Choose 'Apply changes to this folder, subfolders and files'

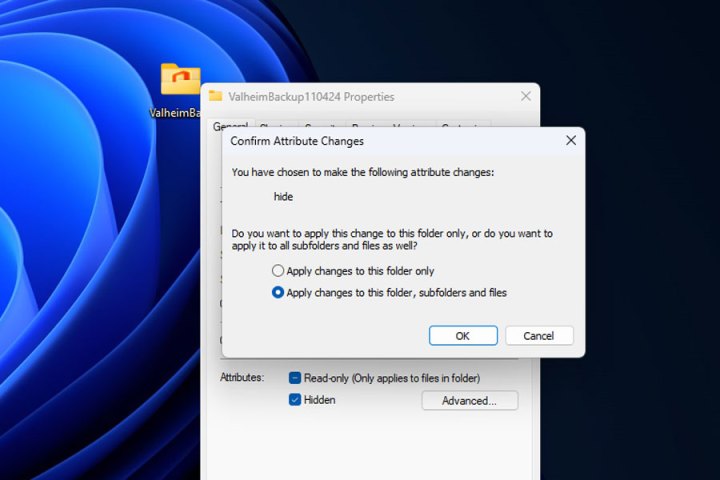(278, 293)
